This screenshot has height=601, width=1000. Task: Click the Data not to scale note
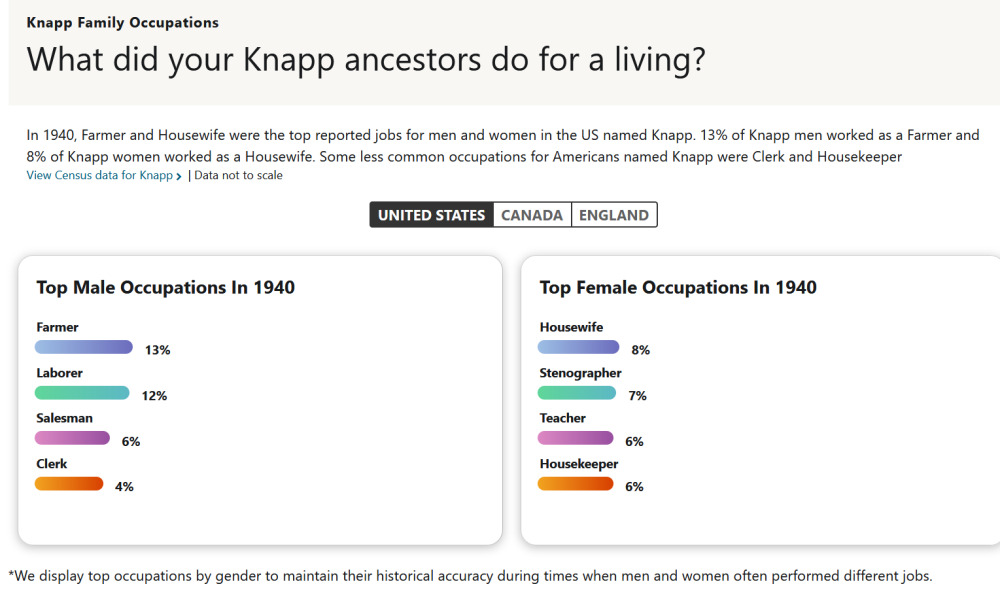click(238, 176)
